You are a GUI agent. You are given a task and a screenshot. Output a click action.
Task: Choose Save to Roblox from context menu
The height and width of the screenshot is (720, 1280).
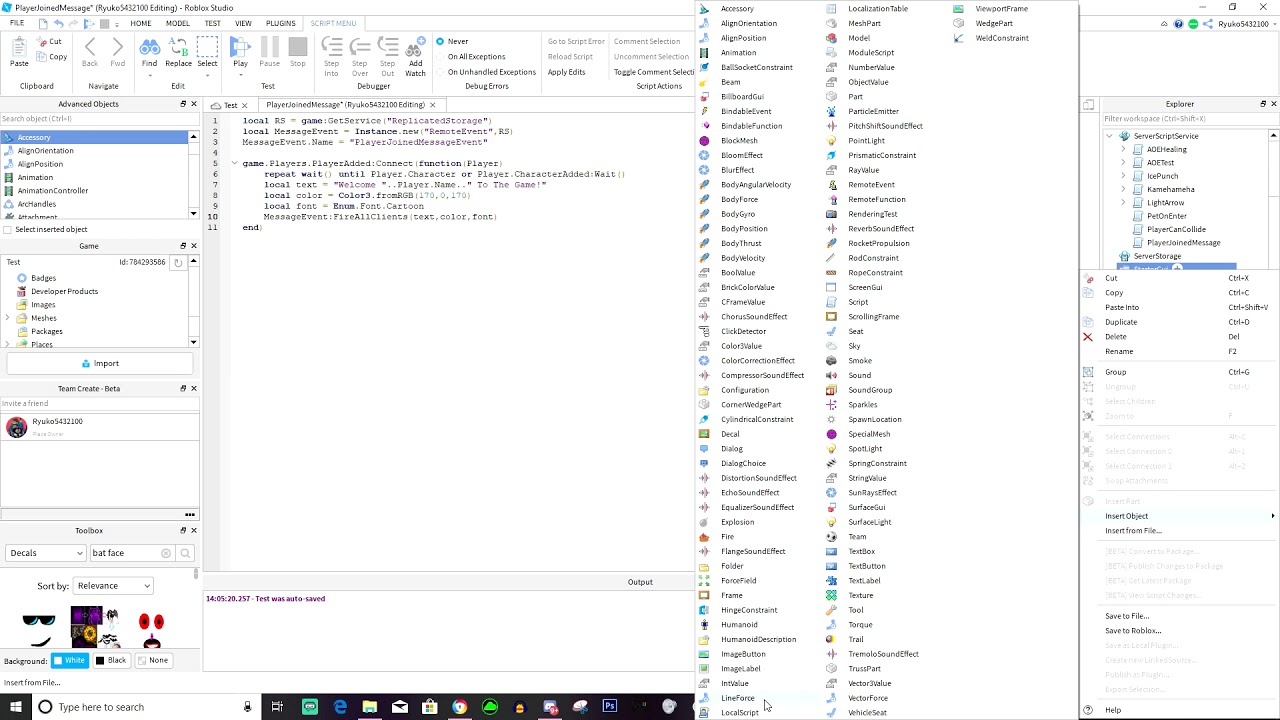1133,631
